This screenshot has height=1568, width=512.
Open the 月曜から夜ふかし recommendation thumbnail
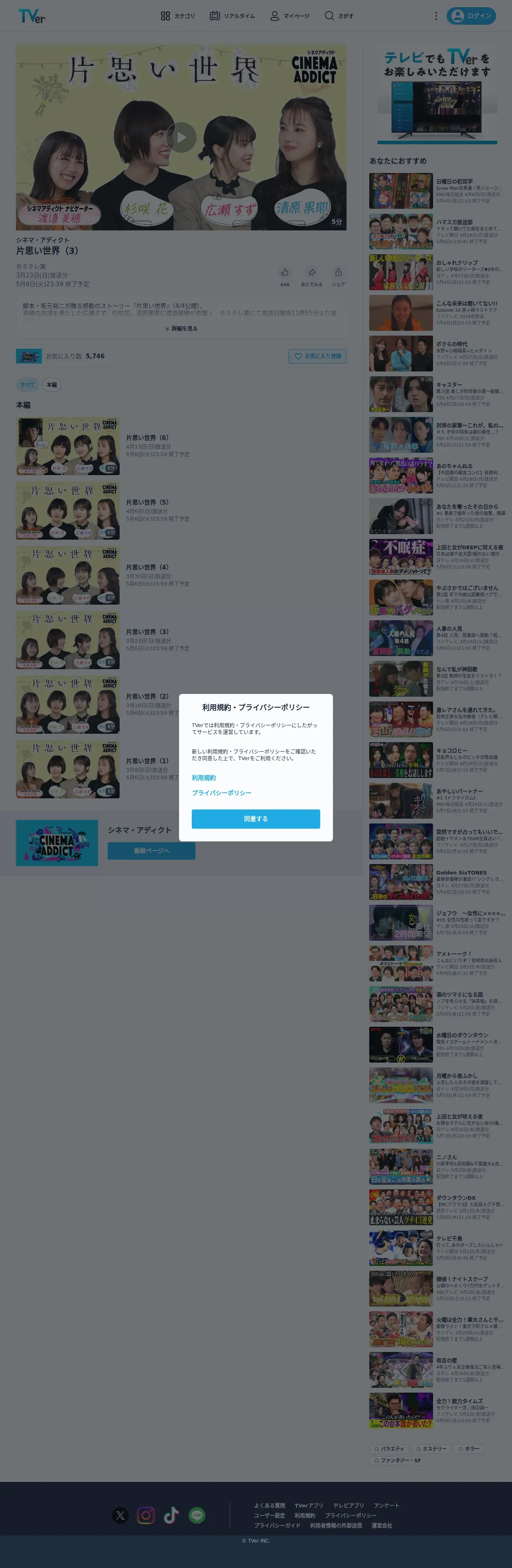(401, 1085)
